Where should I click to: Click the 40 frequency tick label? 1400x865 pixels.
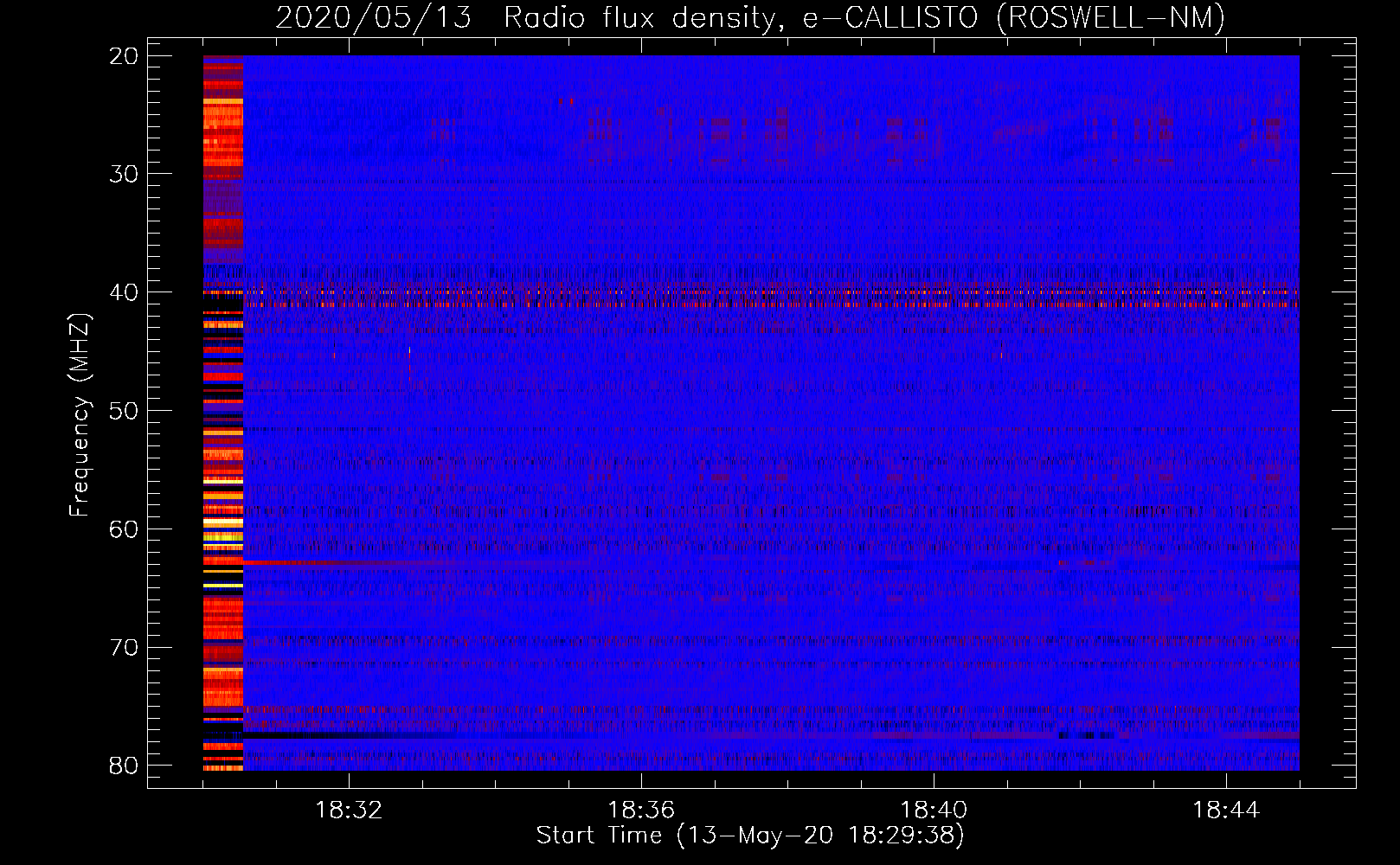[x=124, y=292]
